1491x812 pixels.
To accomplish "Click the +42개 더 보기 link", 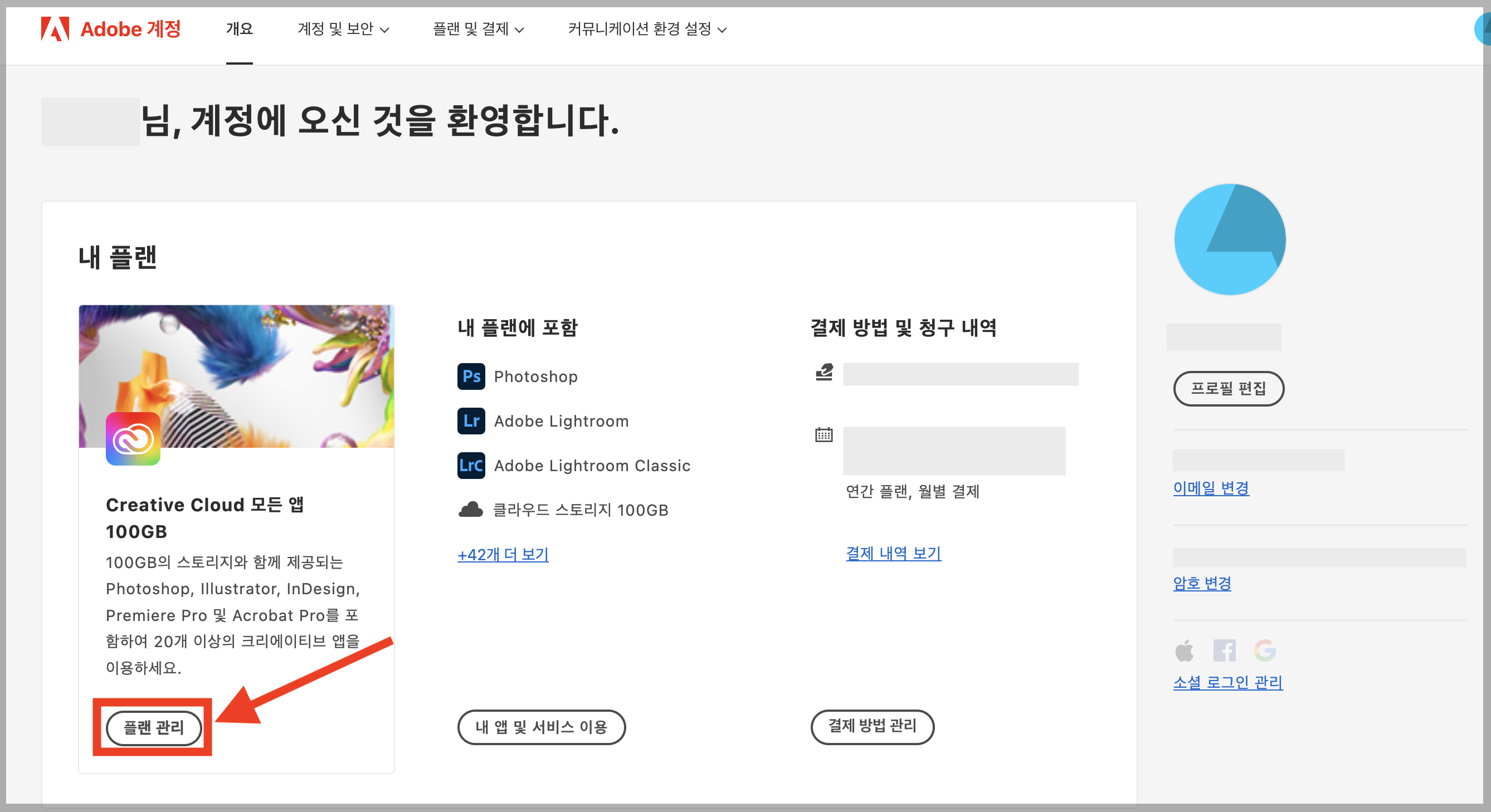I will (503, 555).
